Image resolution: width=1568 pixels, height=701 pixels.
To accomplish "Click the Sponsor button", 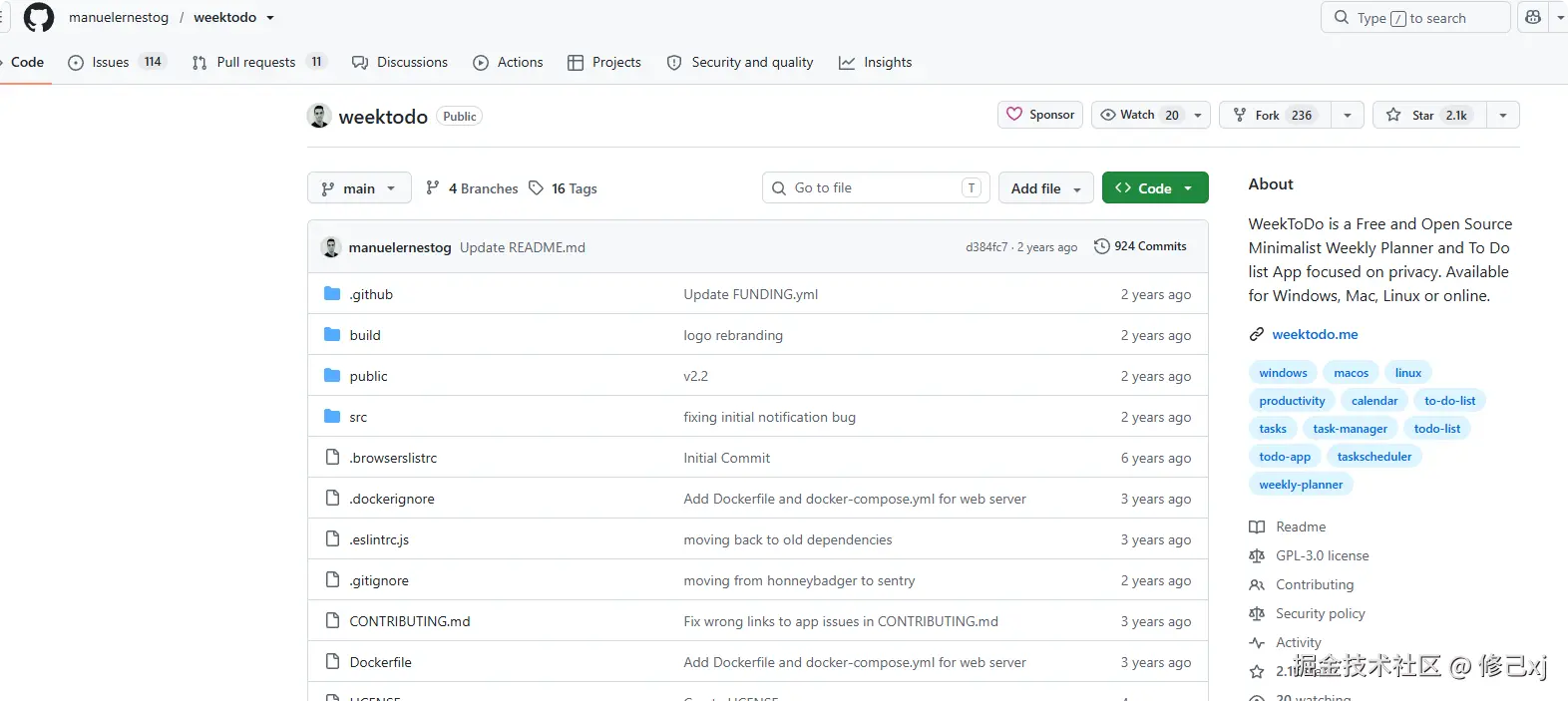I will coord(1040,115).
